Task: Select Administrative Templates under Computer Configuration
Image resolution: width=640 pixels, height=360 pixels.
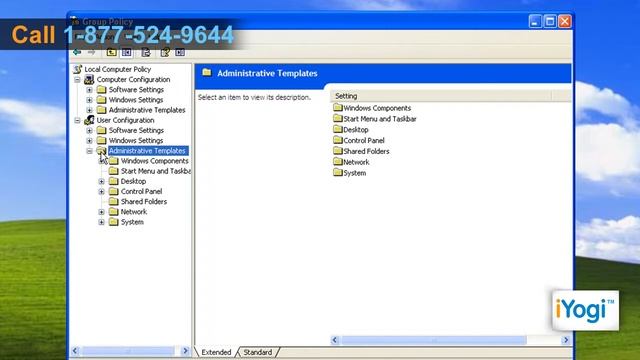Action: pyautogui.click(x=147, y=110)
